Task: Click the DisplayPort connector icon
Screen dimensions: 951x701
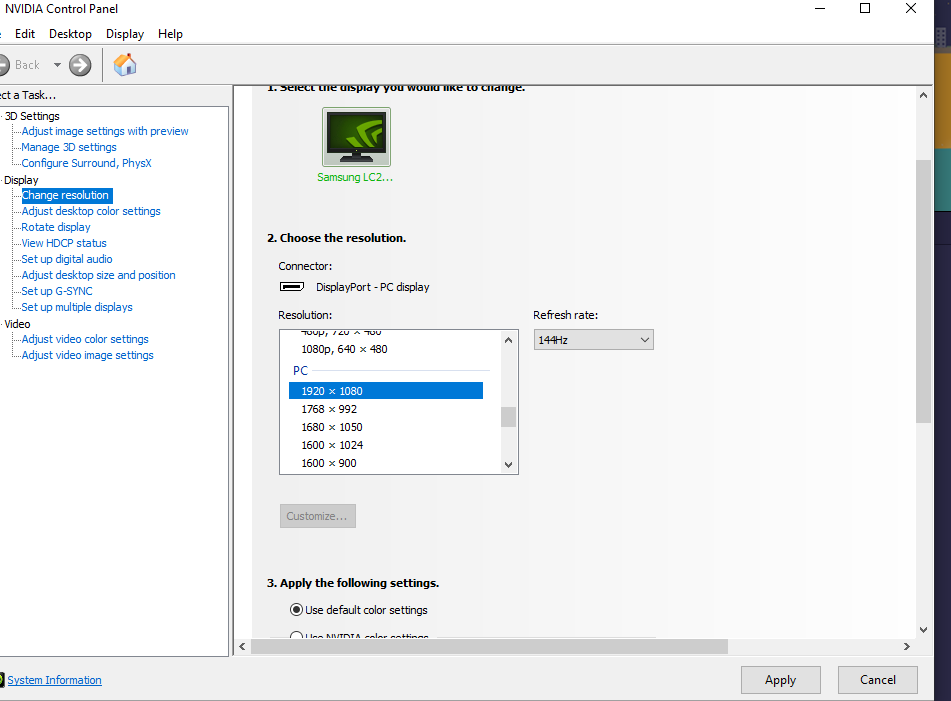Action: 292,287
